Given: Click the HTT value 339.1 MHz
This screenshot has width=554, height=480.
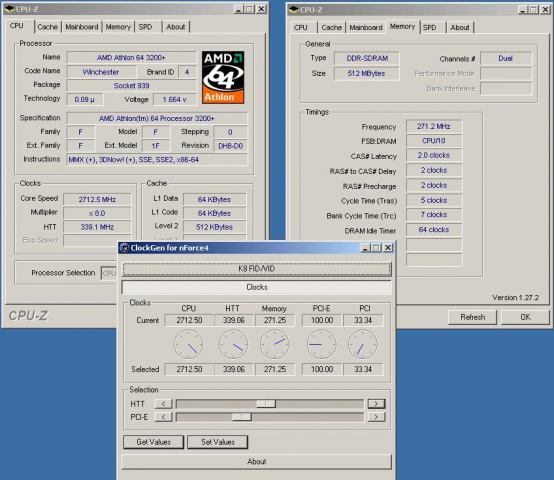Looking at the screenshot, I should [97, 227].
